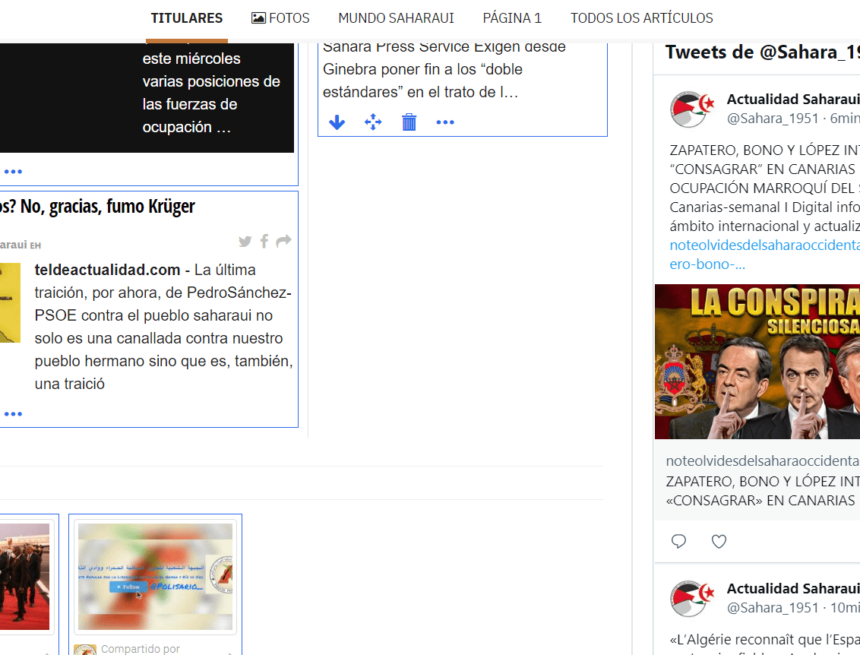Click the Actualidad Saharaui profile avatar
Screen dimensions: 860x655
(x=691, y=110)
